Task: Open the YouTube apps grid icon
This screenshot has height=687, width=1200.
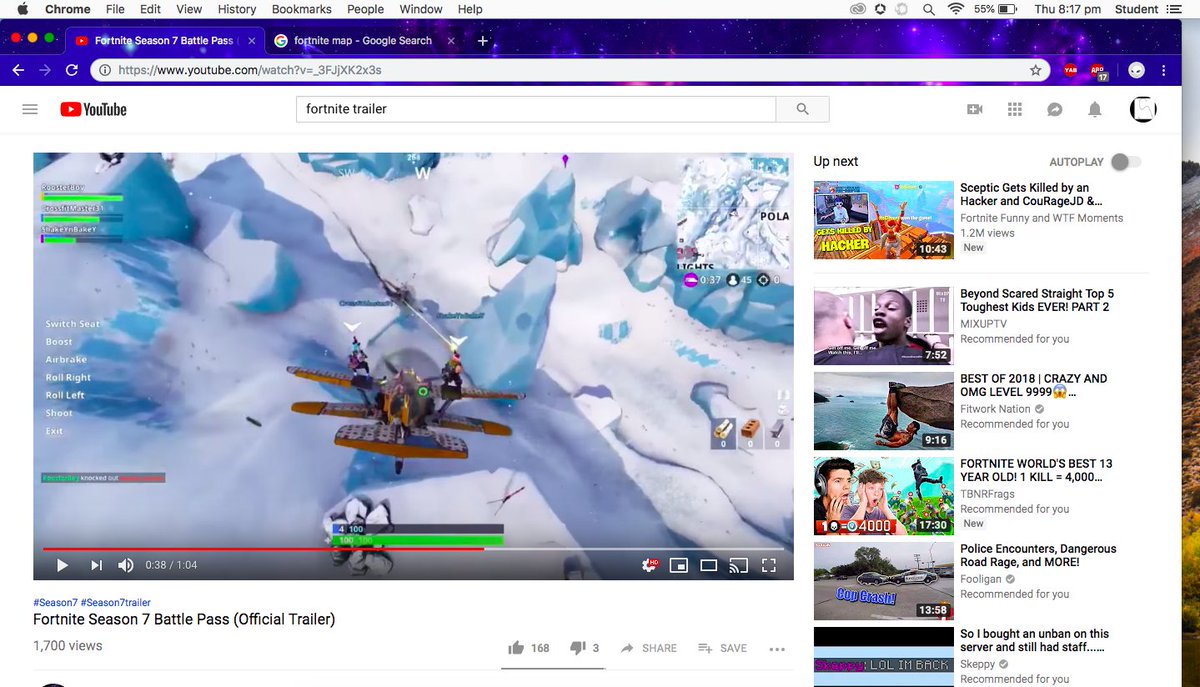Action: coord(1014,109)
